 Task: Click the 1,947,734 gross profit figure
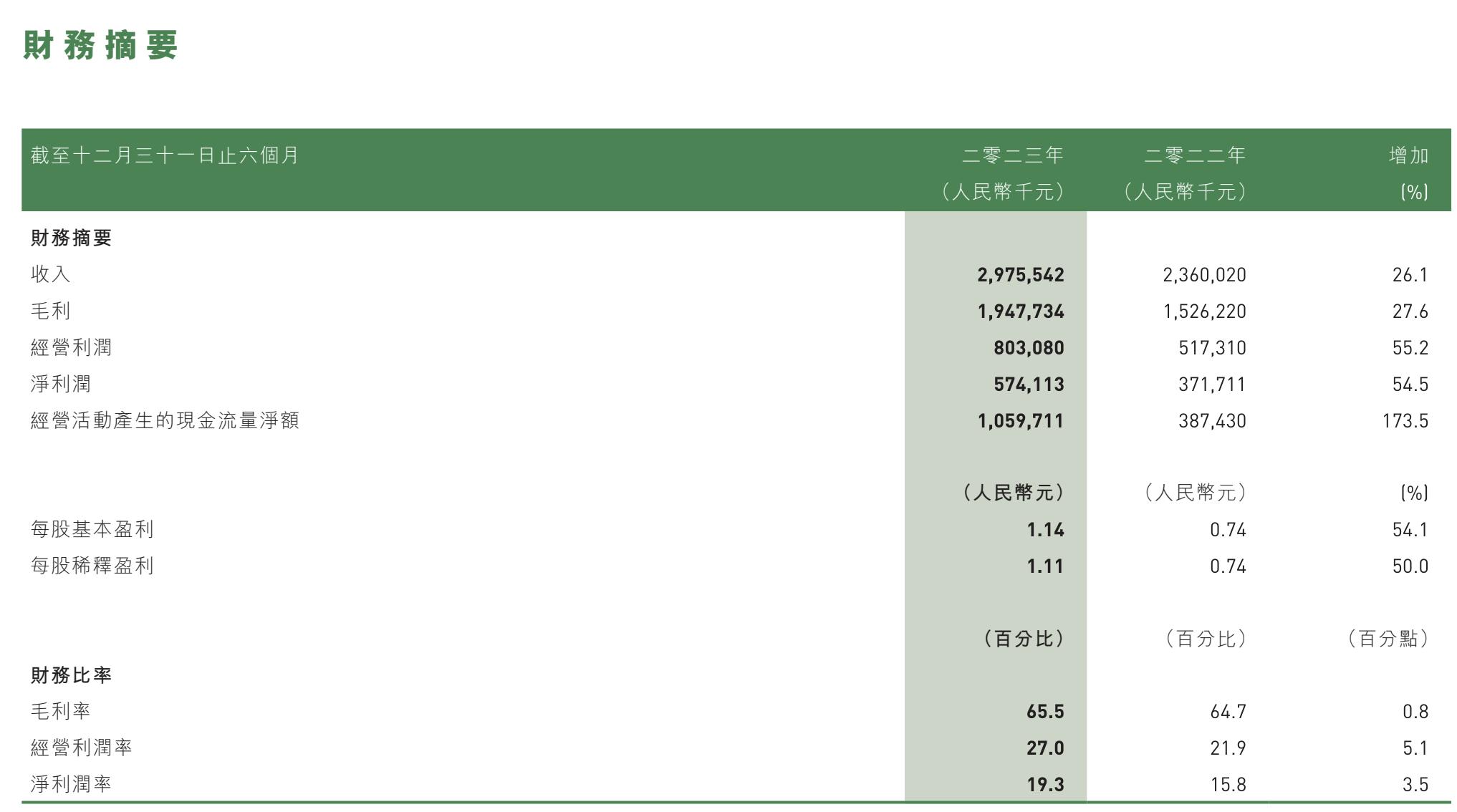tap(1020, 311)
